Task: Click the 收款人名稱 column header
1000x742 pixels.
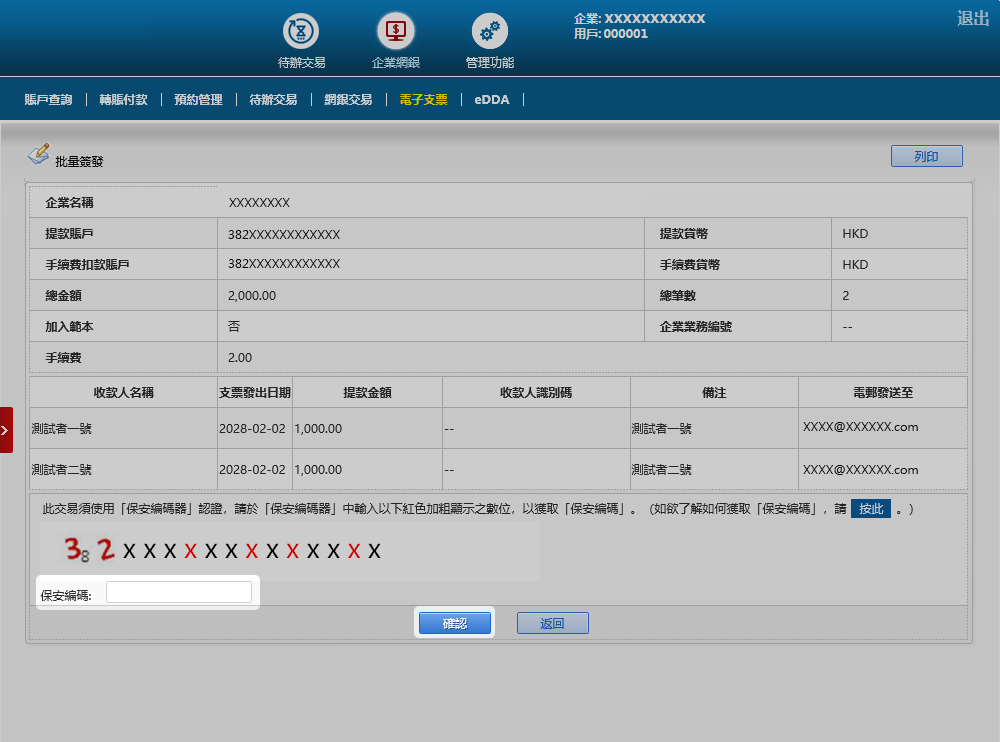Action: click(123, 393)
